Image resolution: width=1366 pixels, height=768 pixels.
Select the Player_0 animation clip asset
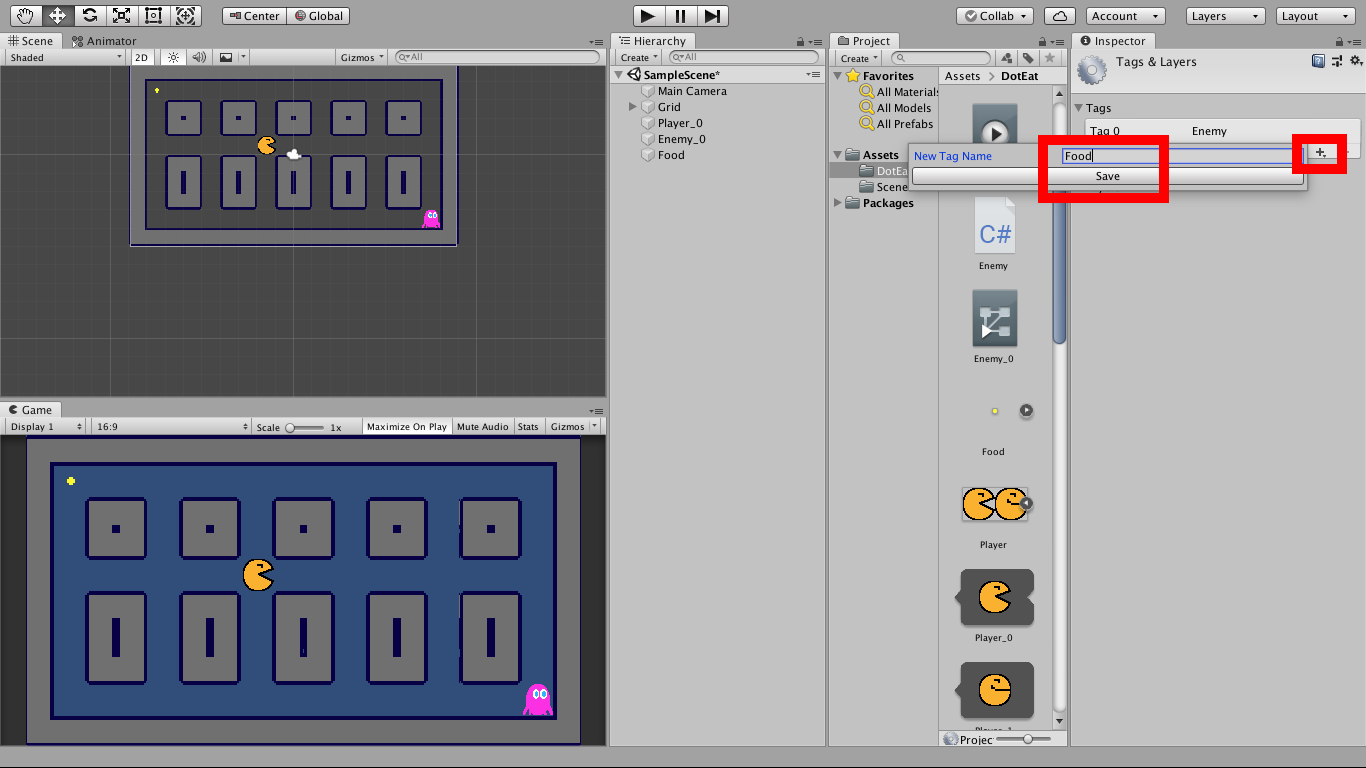pos(994,605)
